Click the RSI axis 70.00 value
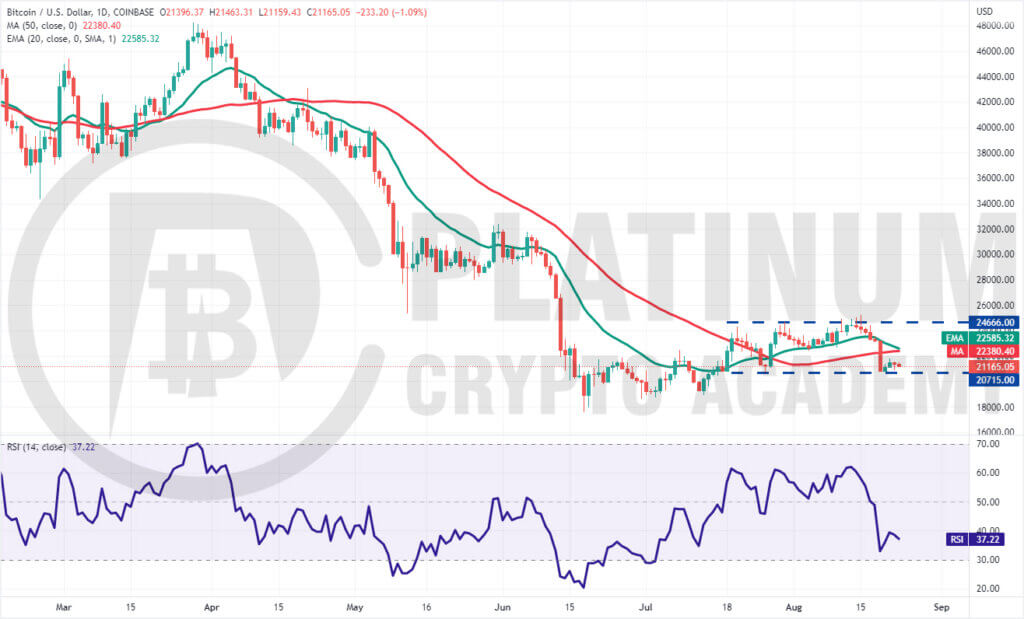This screenshot has height=619, width=1024. (988, 444)
